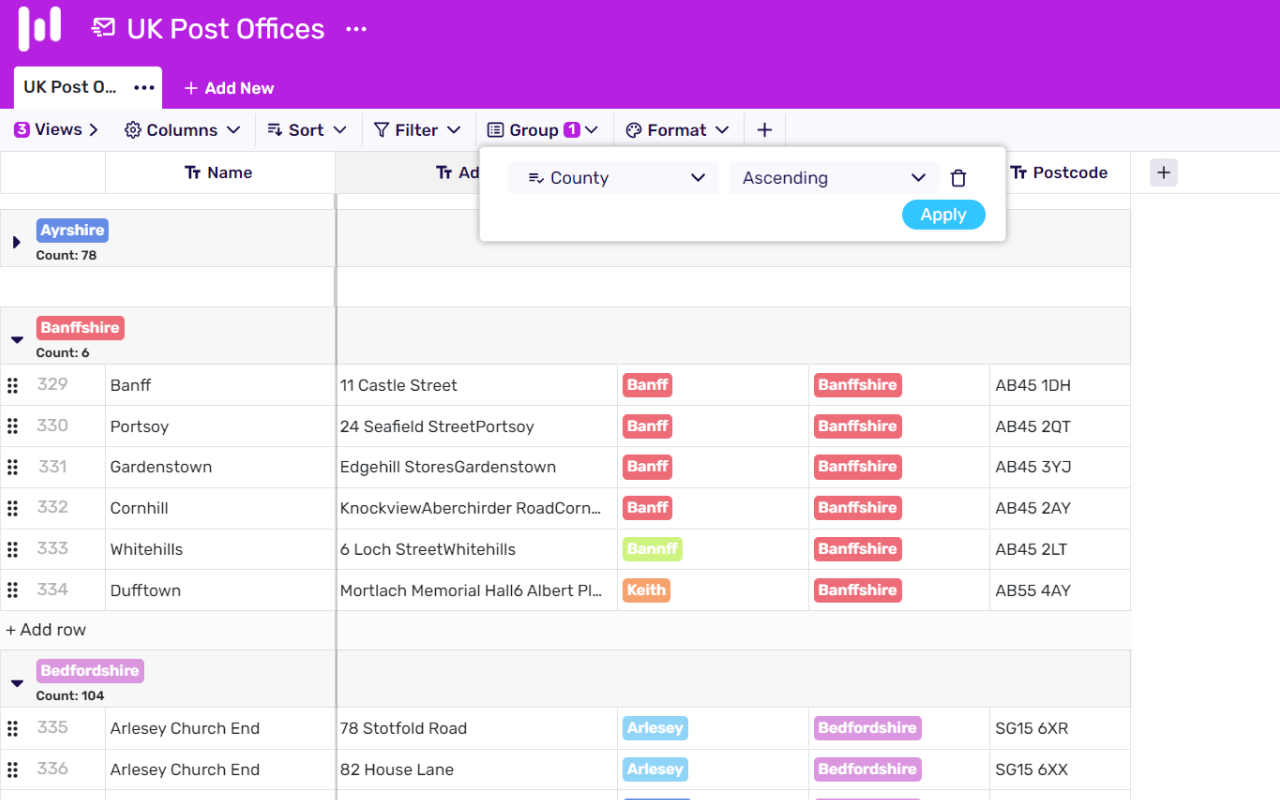The height and width of the screenshot is (800, 1280).
Task: Click the drag handle on row 329
Action: (13, 385)
